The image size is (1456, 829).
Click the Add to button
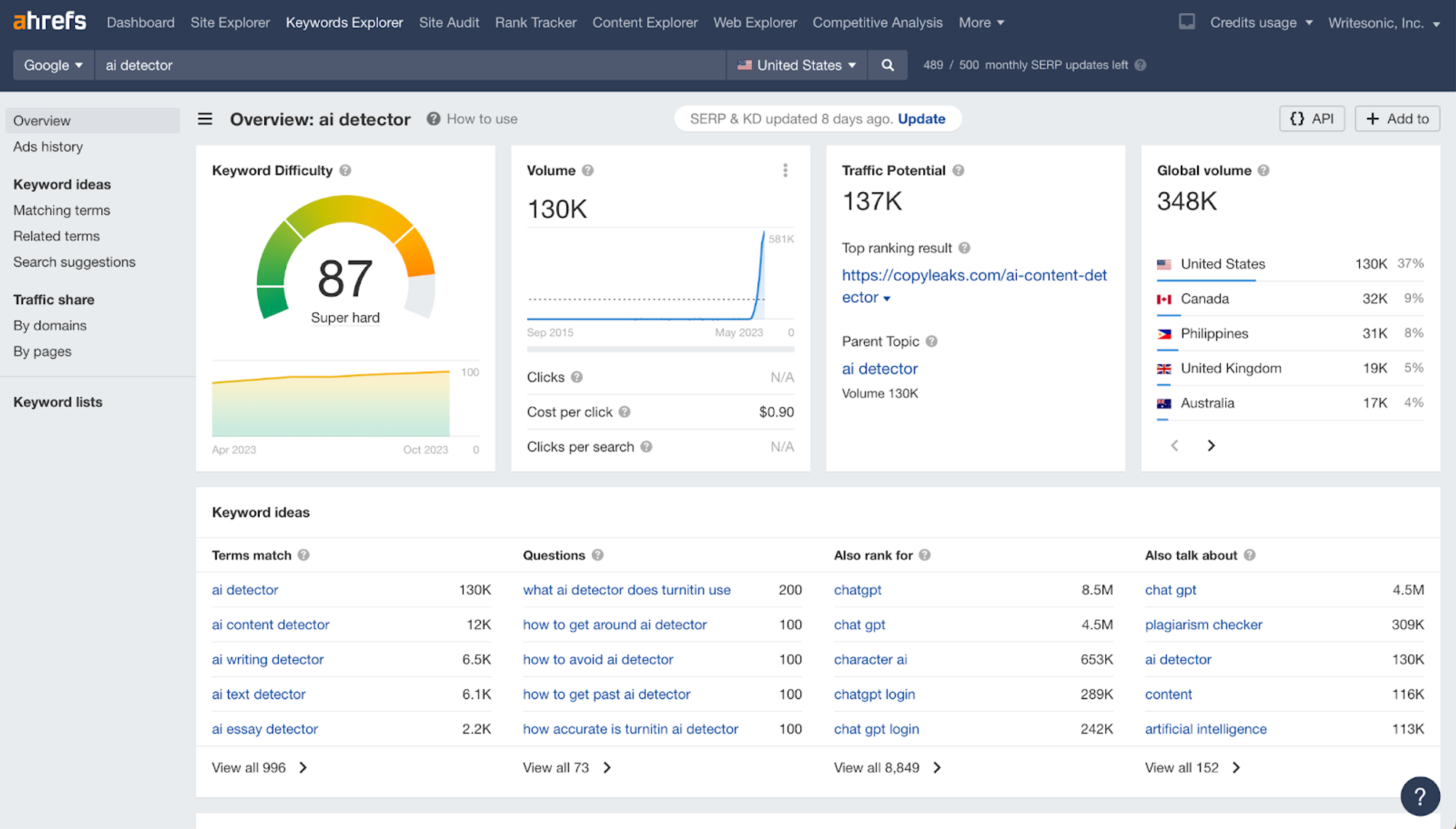[x=1396, y=118]
